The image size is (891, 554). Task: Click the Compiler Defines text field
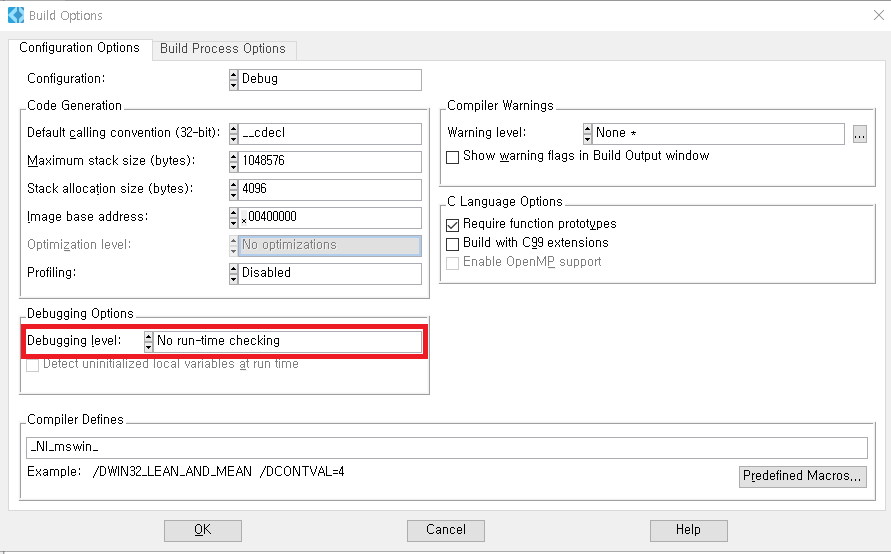pyautogui.click(x=447, y=448)
